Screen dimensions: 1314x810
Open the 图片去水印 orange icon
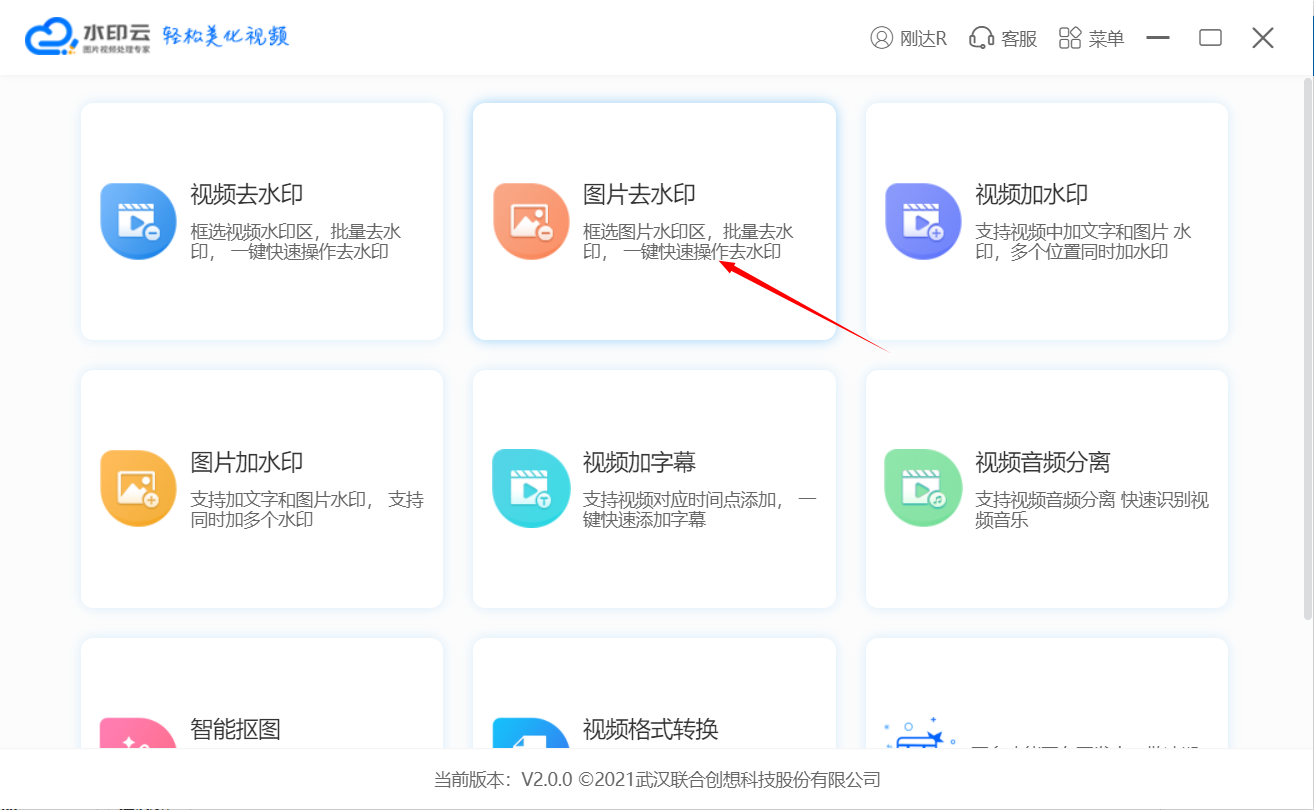coord(531,221)
